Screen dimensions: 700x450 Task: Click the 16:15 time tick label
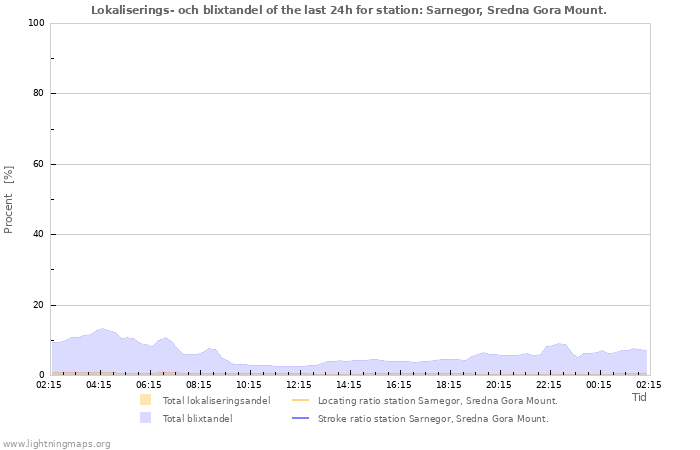(x=399, y=384)
